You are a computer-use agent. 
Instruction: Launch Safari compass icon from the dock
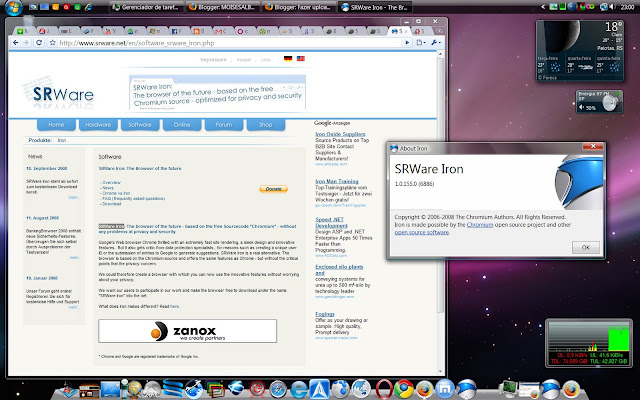(278, 389)
